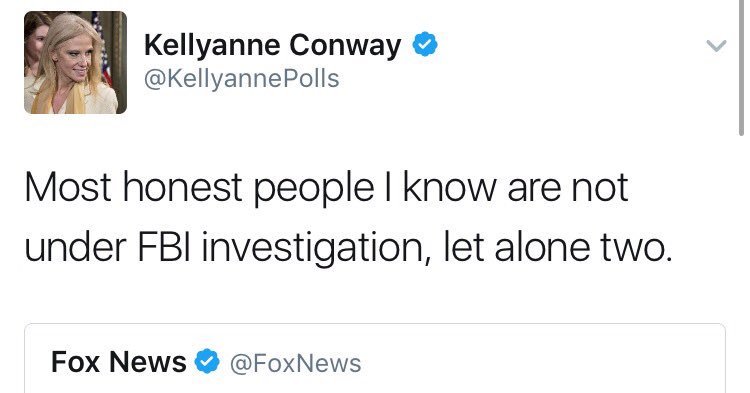The image size is (750, 393).
Task: Open Kellyanne Conway's profile photo
Action: 76,63
